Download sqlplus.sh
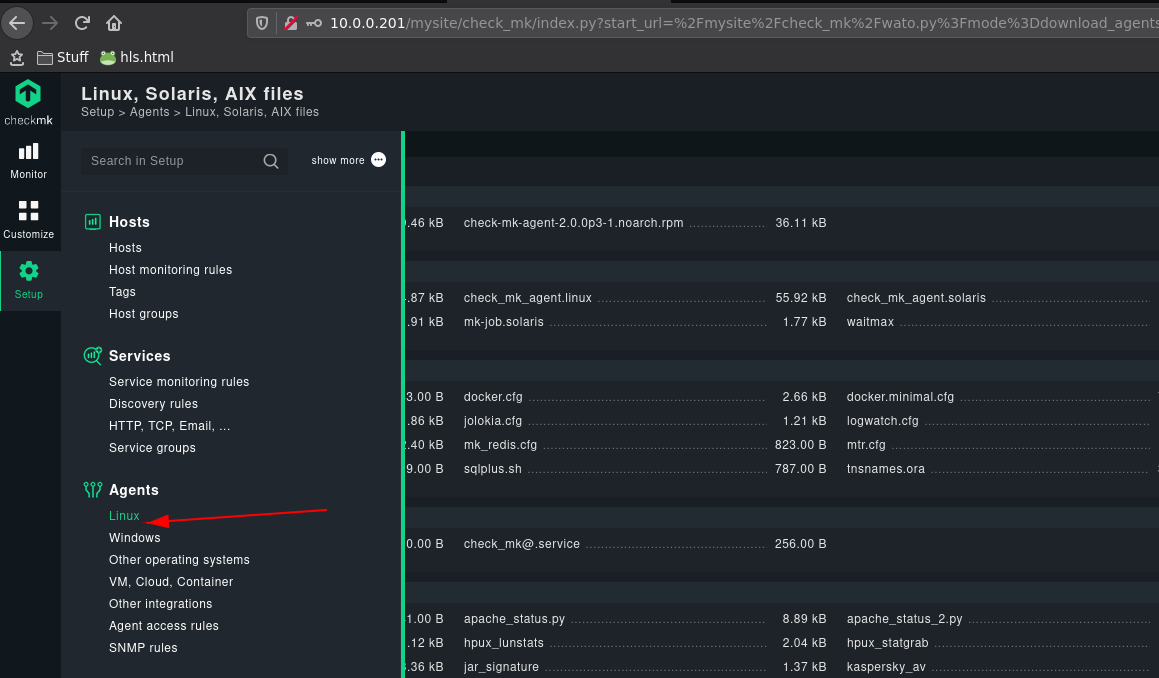The height and width of the screenshot is (678, 1159). [492, 469]
